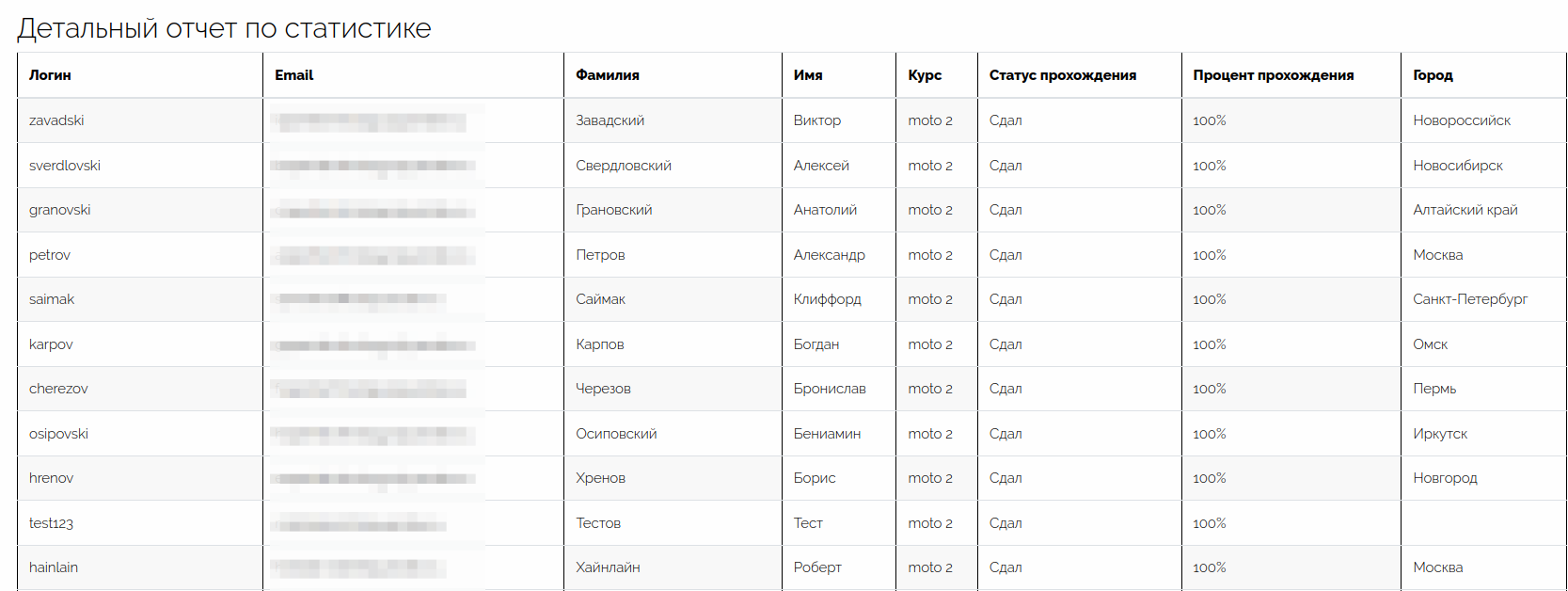Click the name Александр

(x=829, y=255)
